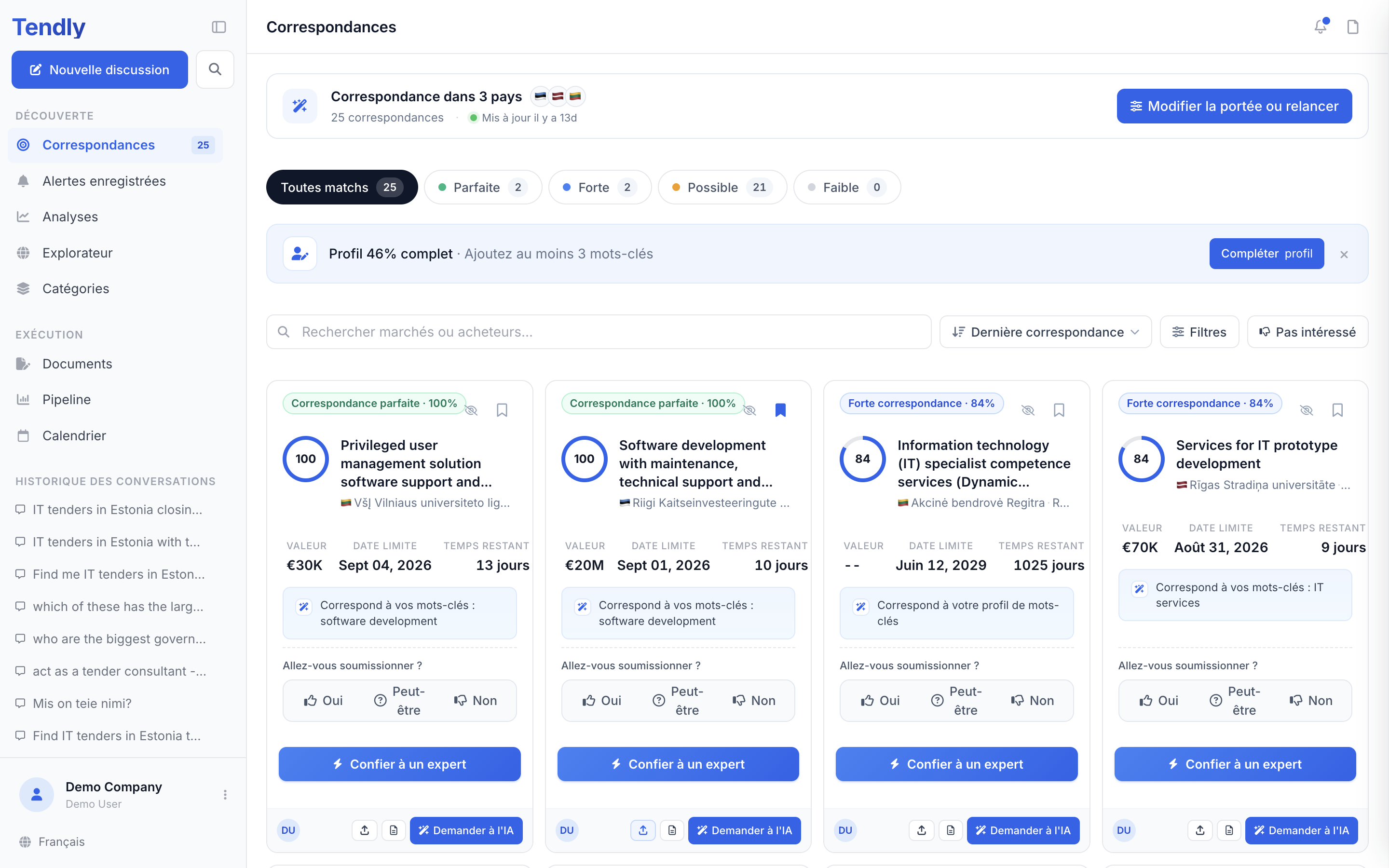Viewport: 1389px width, 868px height.
Task: Open the search icon button near Nouvelle discussion
Action: tap(215, 69)
